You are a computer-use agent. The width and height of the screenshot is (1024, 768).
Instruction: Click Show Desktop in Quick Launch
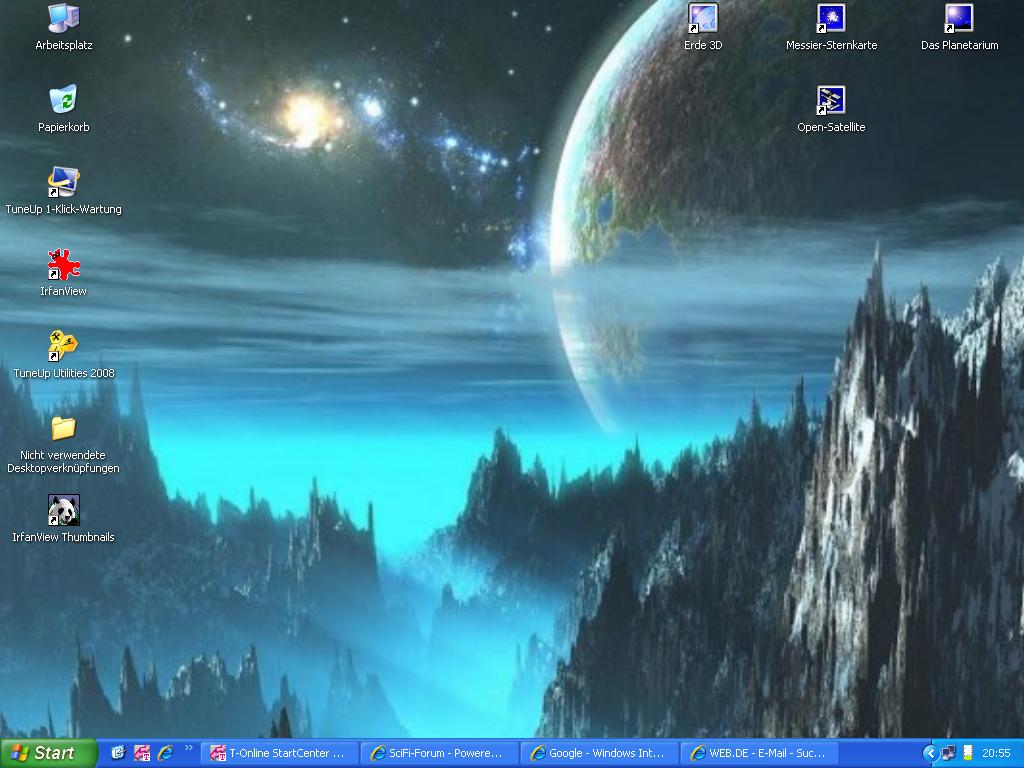pyautogui.click(x=118, y=753)
